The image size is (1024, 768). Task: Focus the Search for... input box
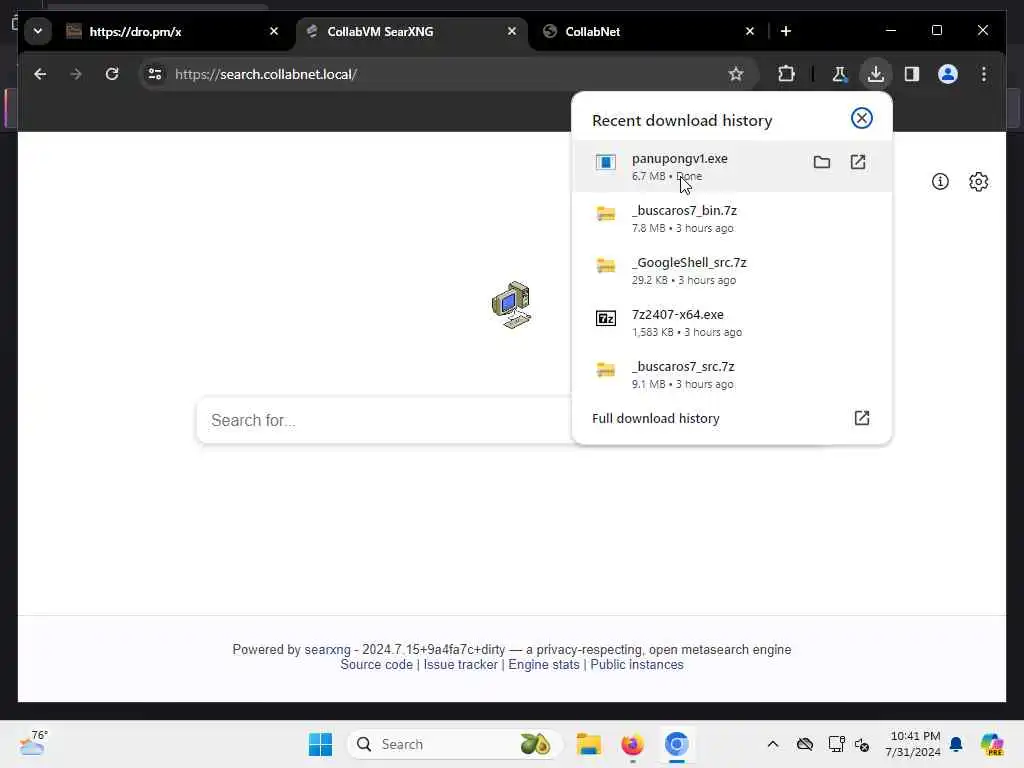[x=385, y=420]
